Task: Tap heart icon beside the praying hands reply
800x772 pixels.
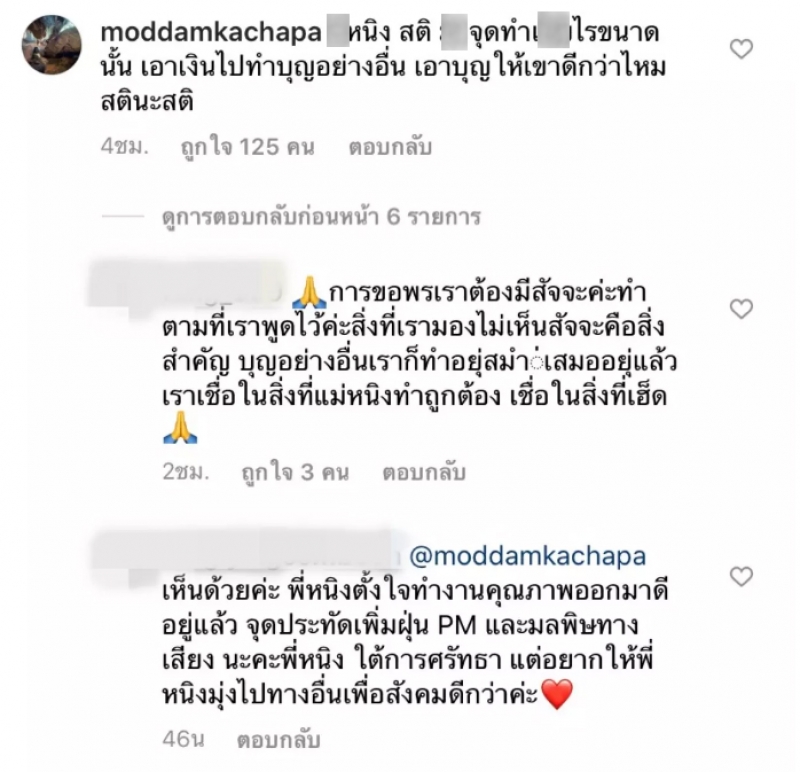Action: (741, 309)
